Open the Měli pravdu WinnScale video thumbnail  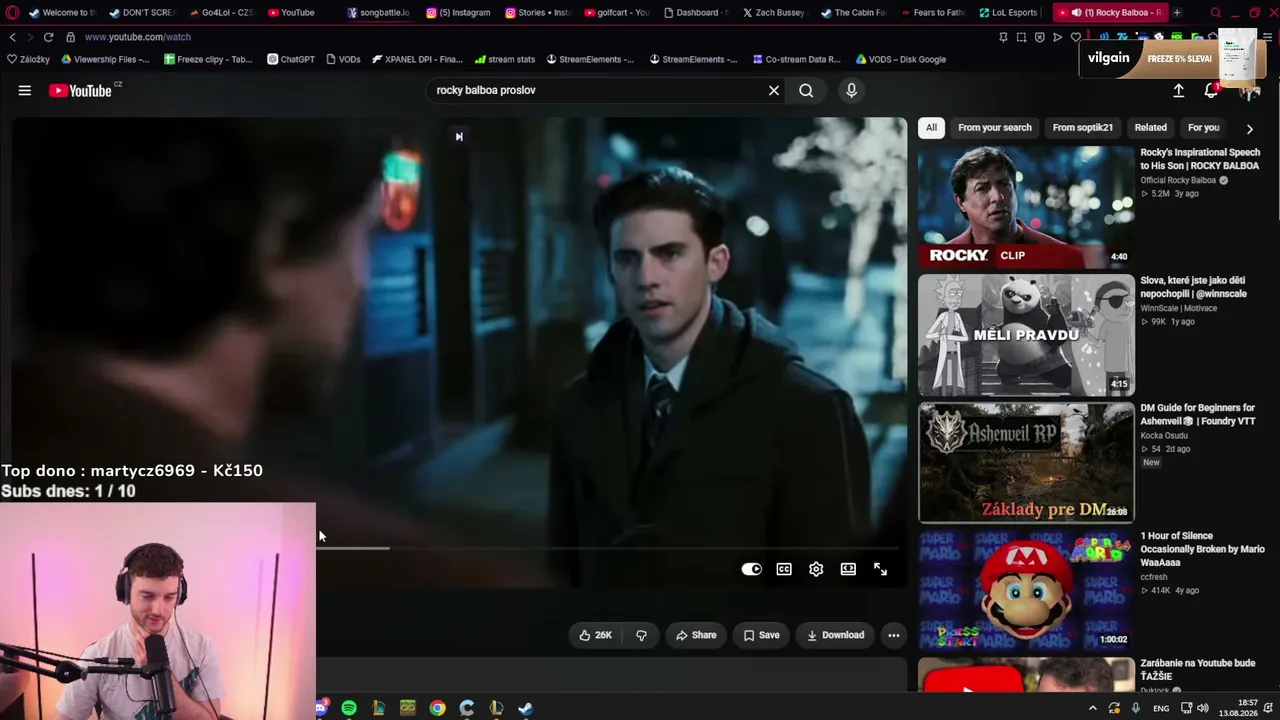1026,335
